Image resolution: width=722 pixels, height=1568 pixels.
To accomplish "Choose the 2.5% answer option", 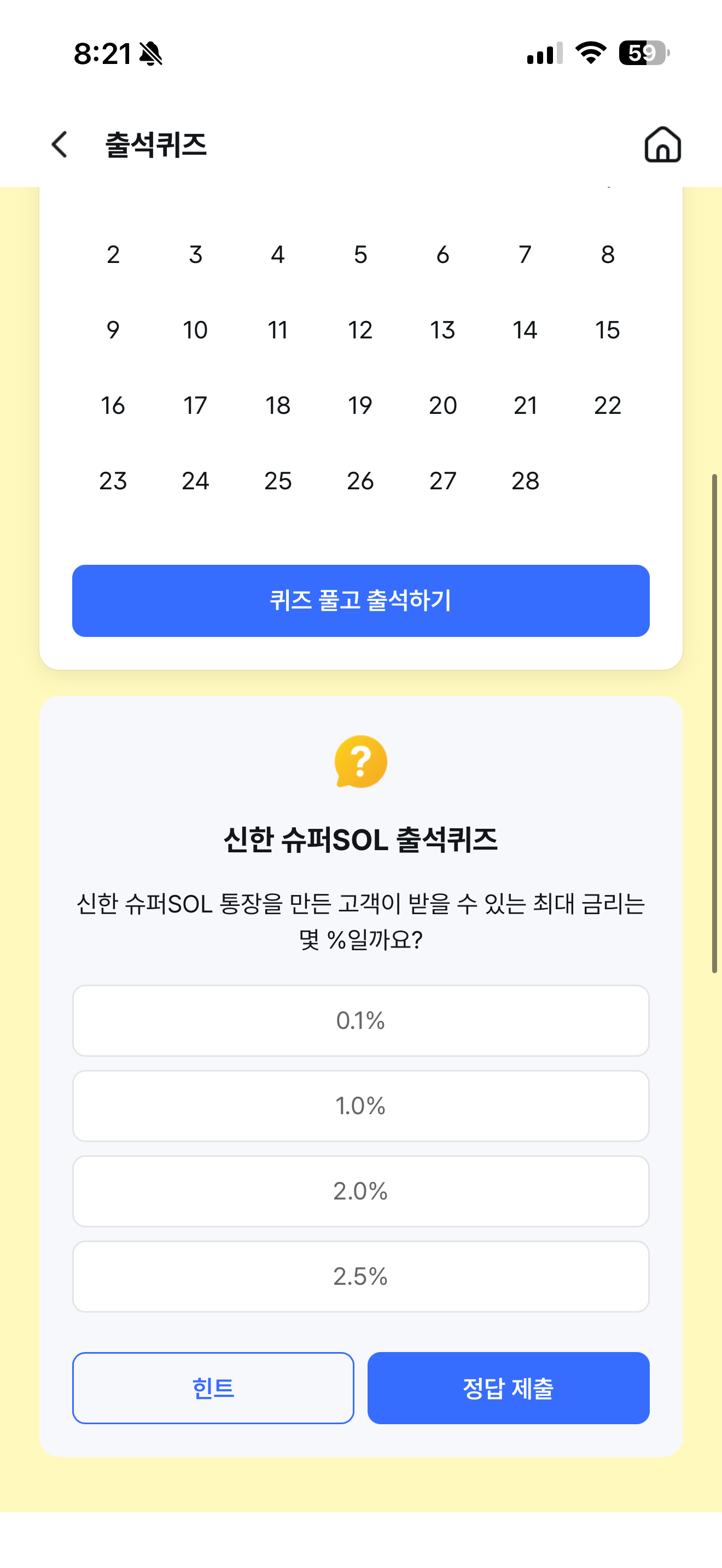I will [x=361, y=1277].
